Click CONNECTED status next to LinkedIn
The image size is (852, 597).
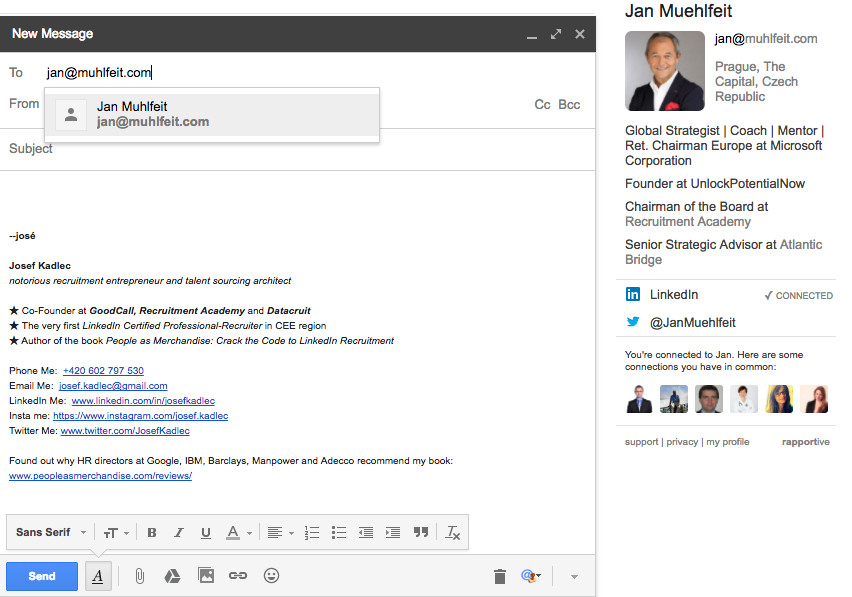click(798, 296)
